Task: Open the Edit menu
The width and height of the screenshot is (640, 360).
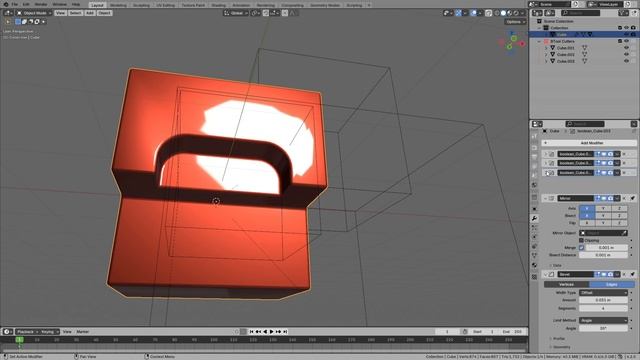Action: 26,4
